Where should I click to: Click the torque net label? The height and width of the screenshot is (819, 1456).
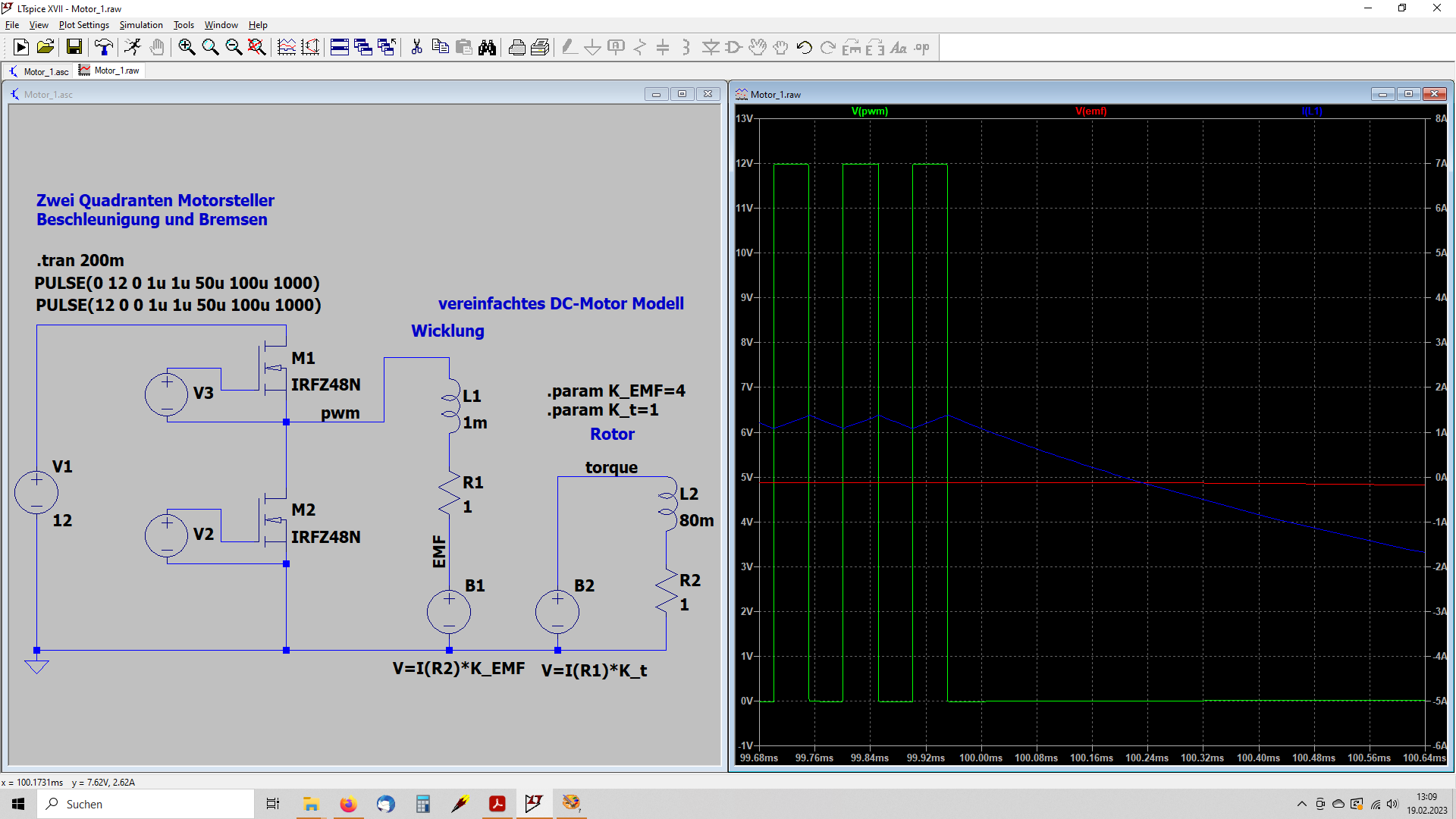coord(611,467)
